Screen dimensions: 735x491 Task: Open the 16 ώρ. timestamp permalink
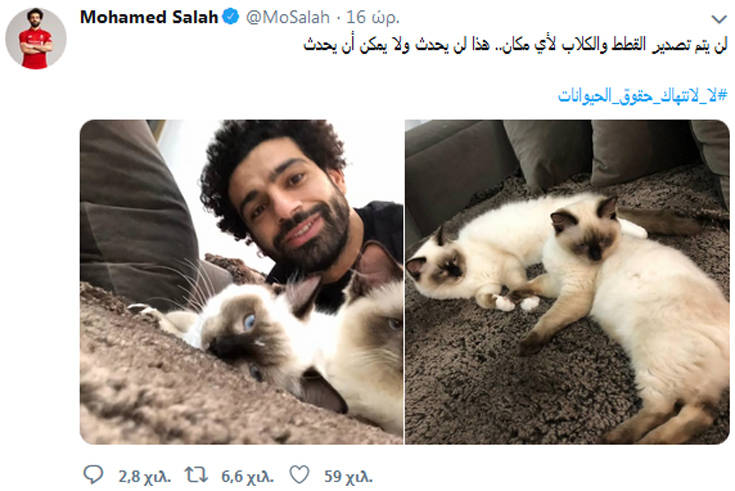[x=373, y=17]
